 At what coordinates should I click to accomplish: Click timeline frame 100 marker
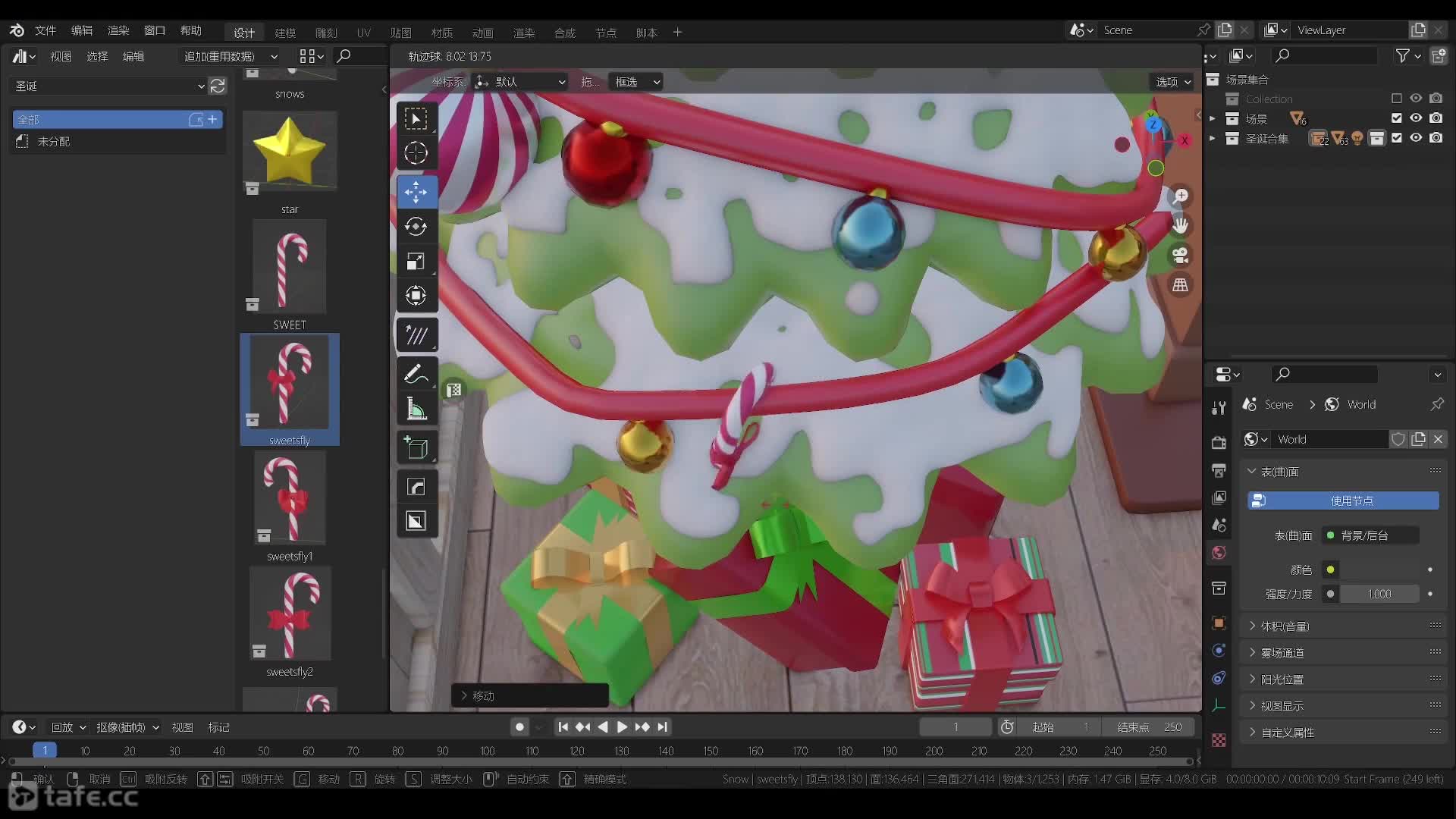tap(488, 751)
